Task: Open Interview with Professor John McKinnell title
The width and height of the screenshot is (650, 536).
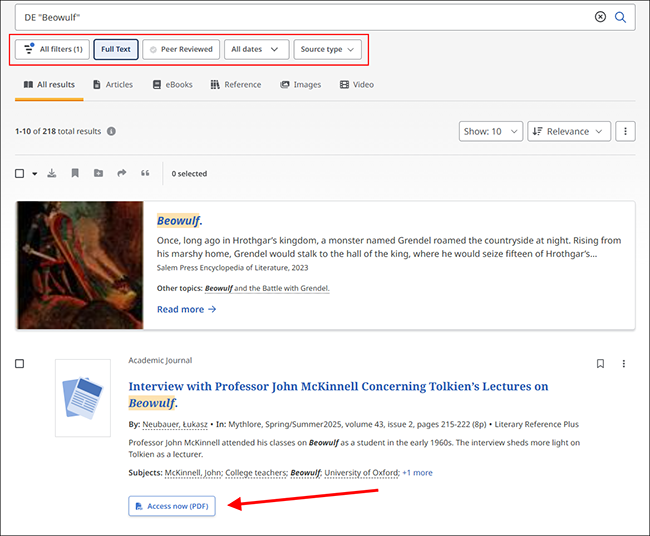Action: [x=338, y=394]
